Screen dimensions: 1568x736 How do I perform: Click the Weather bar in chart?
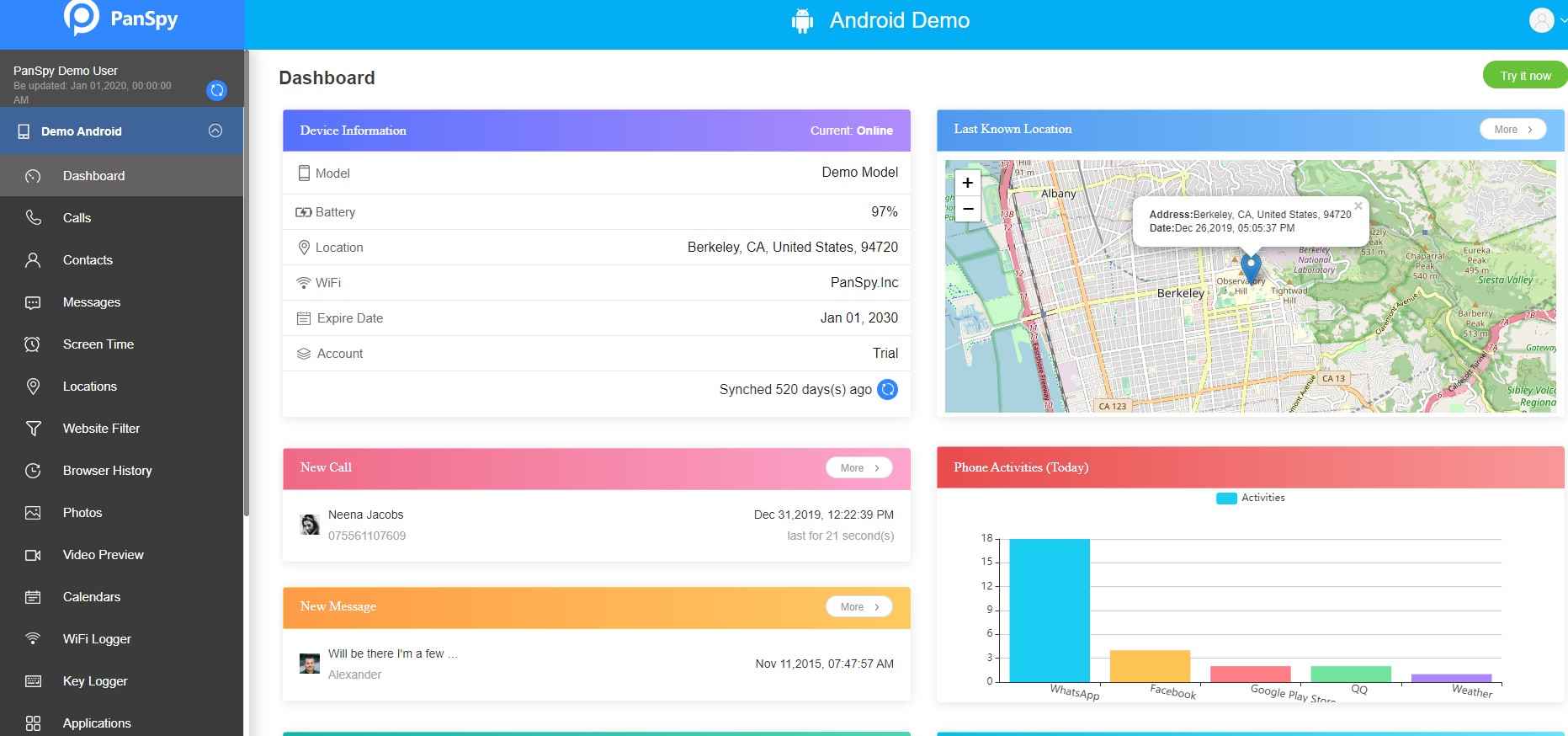coord(1452,678)
